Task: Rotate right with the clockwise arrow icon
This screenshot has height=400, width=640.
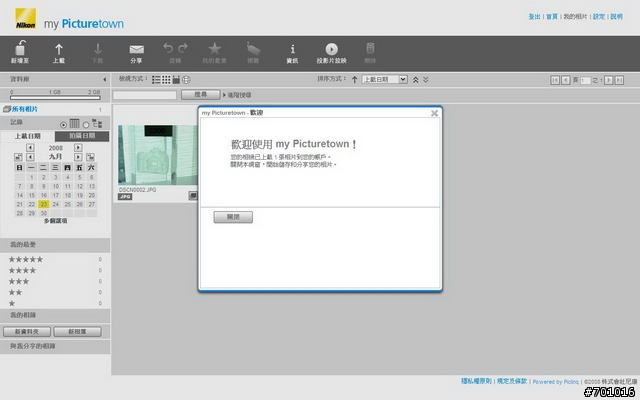Action: click(183, 48)
